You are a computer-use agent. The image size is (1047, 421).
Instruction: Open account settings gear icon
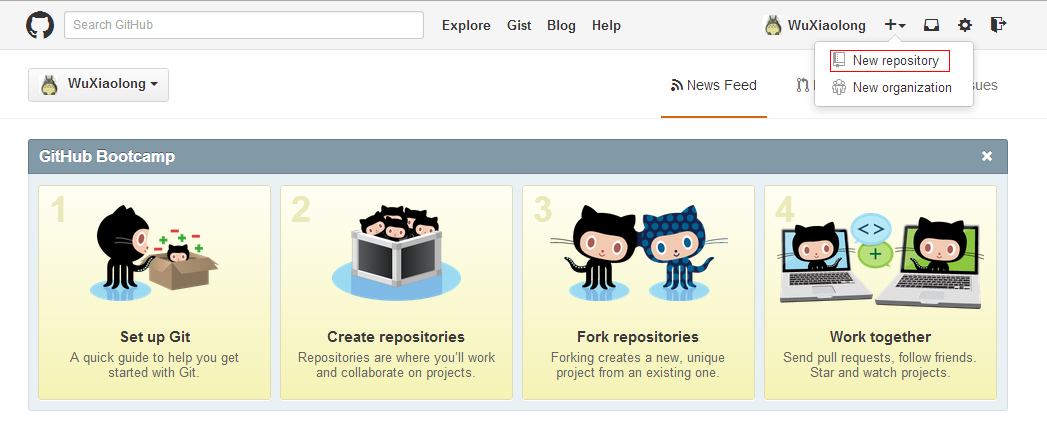pos(965,25)
